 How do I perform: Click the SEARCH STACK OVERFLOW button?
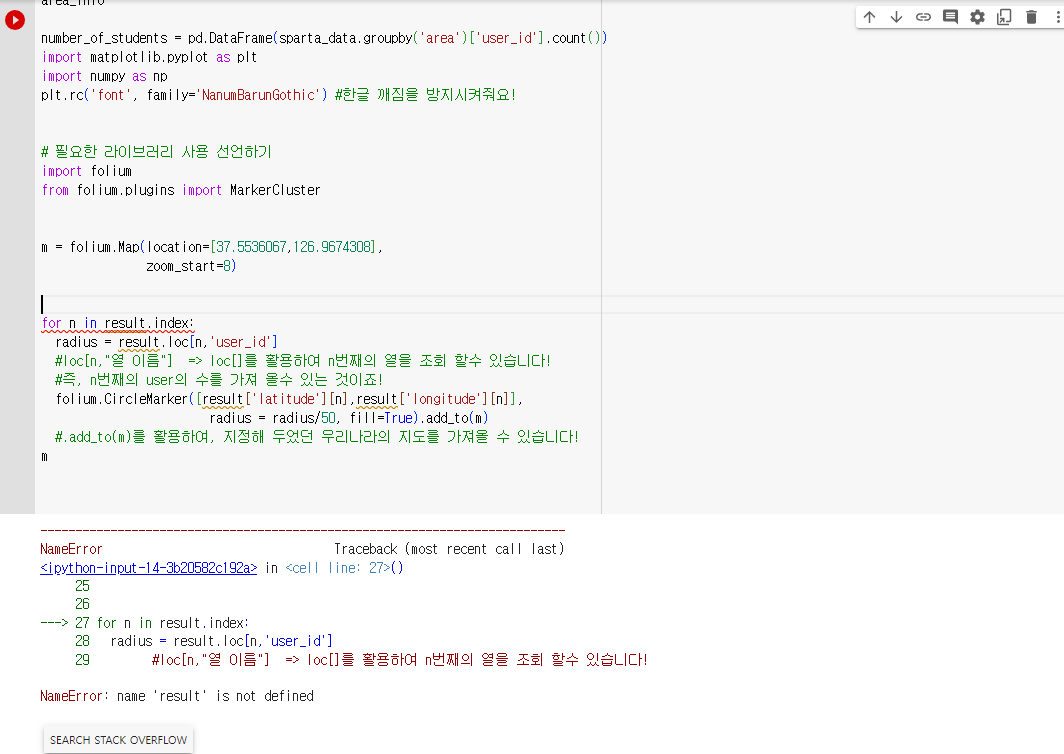(118, 740)
